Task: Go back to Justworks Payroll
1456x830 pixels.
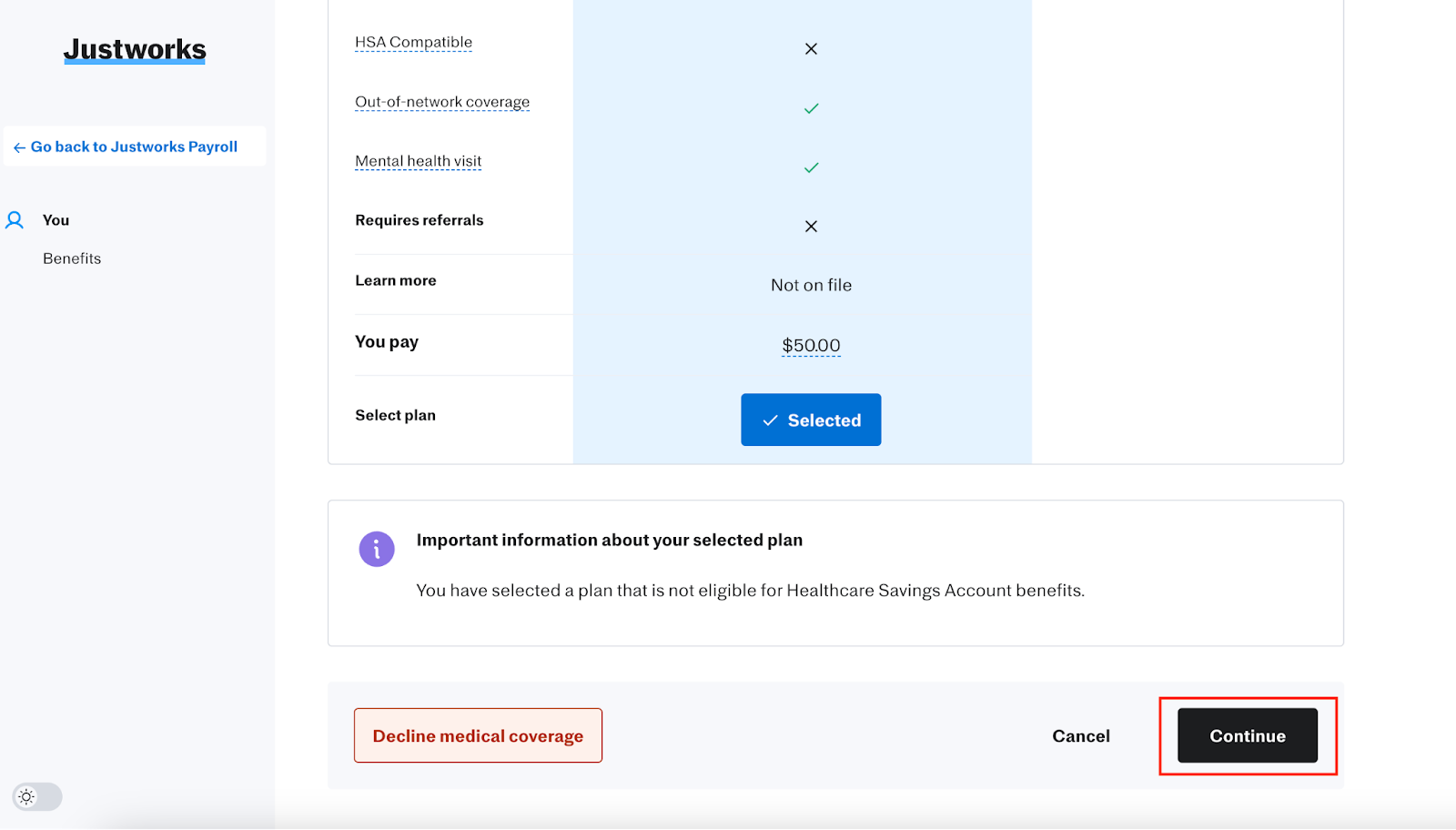Action: coord(134,147)
